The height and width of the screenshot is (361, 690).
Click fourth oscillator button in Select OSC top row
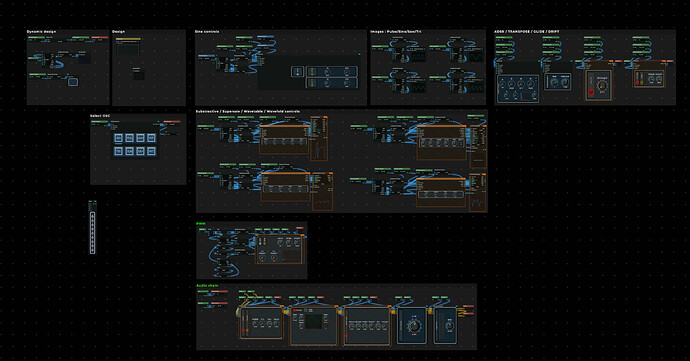coord(151,138)
